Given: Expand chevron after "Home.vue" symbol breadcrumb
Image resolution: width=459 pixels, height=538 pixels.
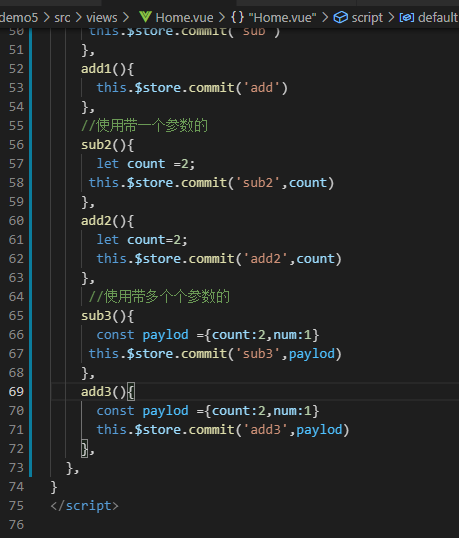Looking at the screenshot, I should coord(325,17).
